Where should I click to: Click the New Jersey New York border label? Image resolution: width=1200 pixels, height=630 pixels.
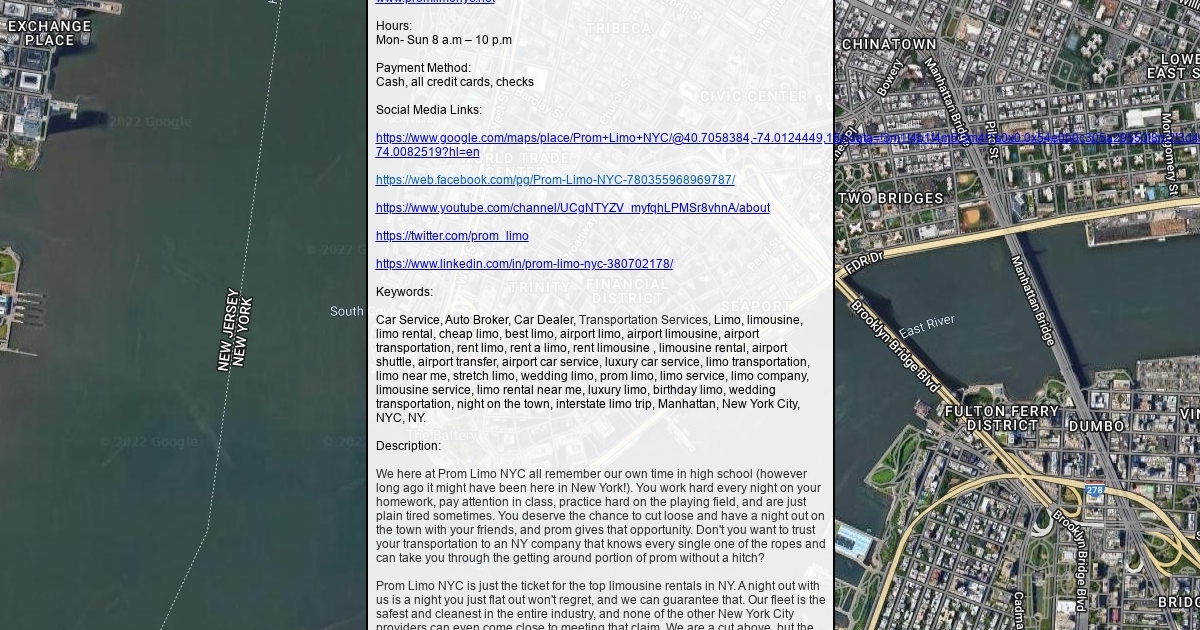click(236, 330)
